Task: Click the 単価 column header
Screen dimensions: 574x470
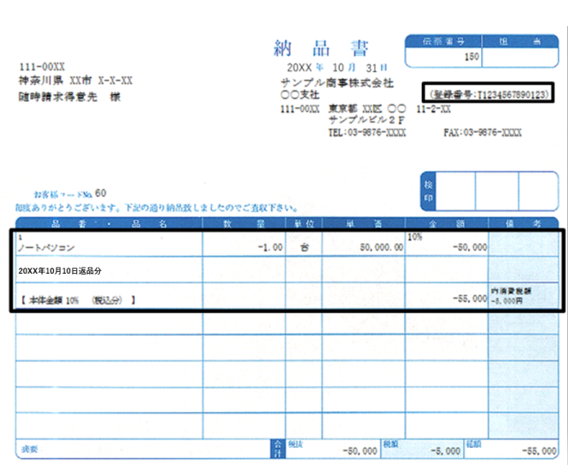Action: 364,223
